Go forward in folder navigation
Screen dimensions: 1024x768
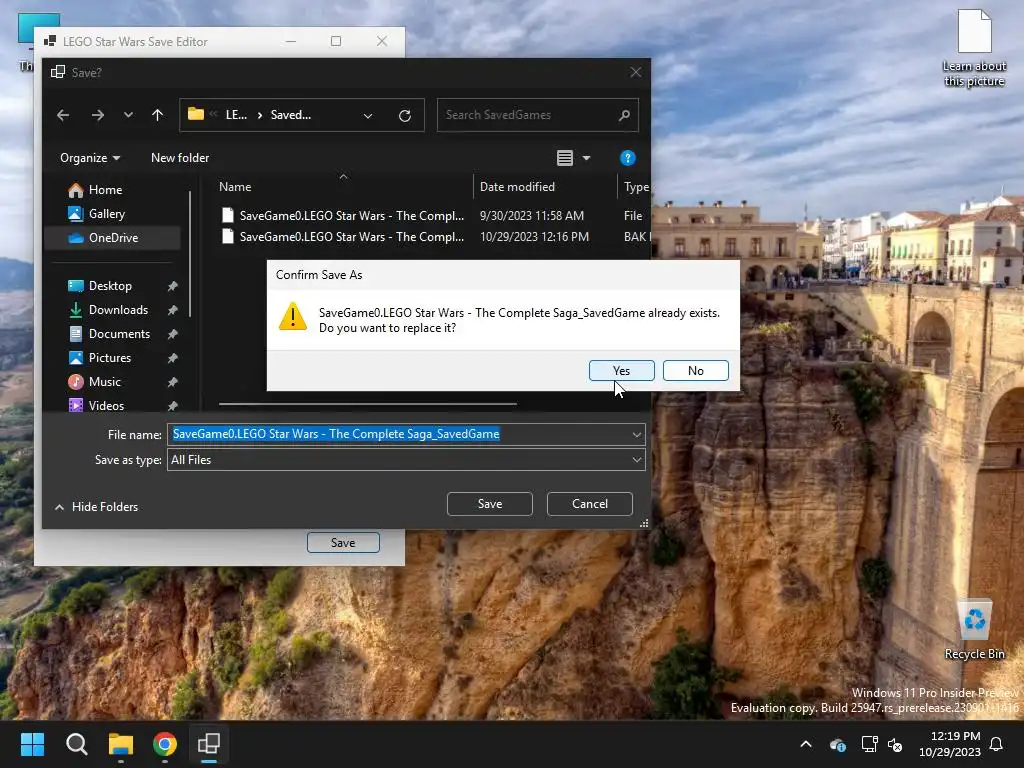98,115
